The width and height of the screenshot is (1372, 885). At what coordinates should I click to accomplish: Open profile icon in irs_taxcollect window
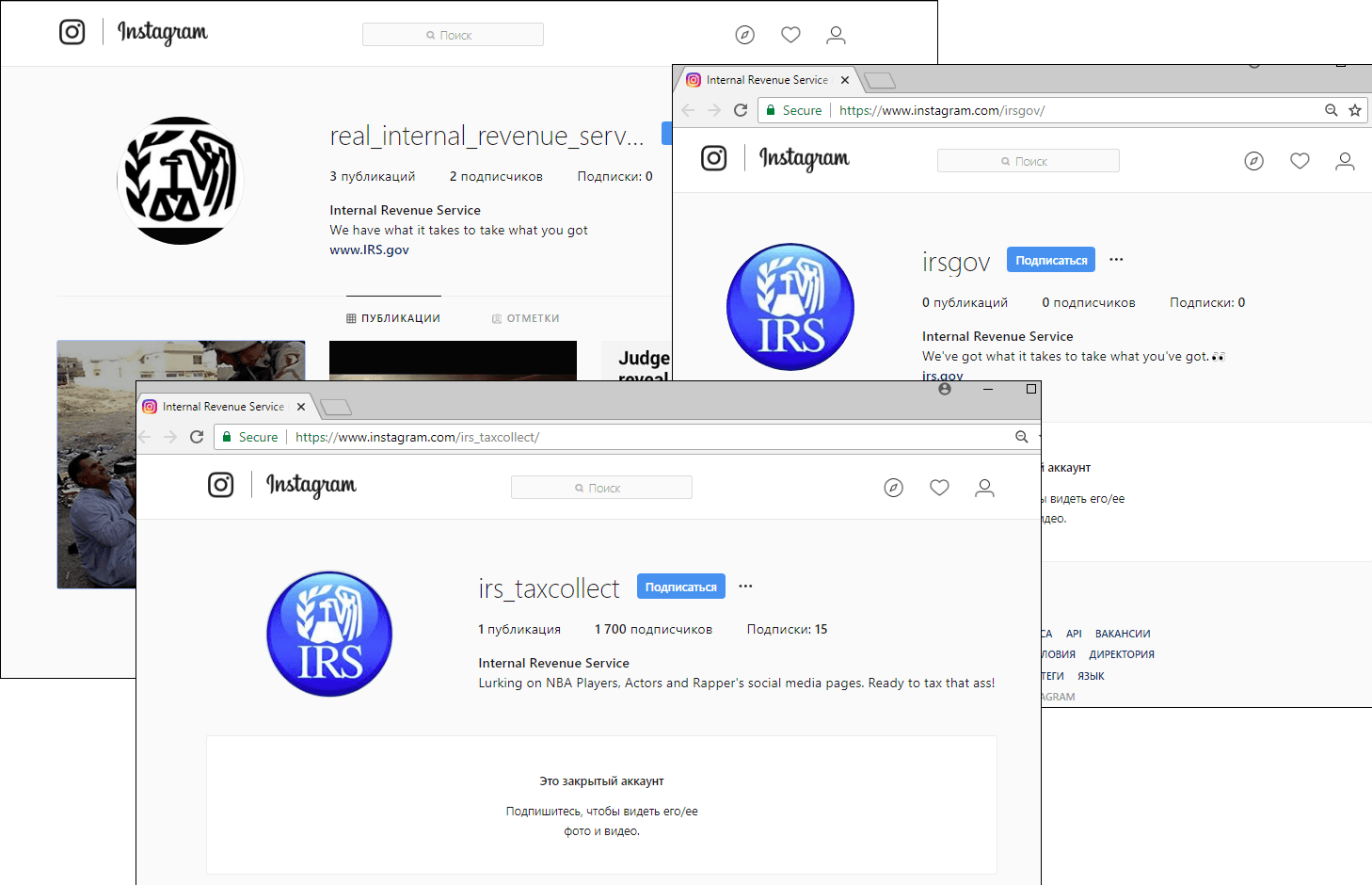click(x=984, y=488)
